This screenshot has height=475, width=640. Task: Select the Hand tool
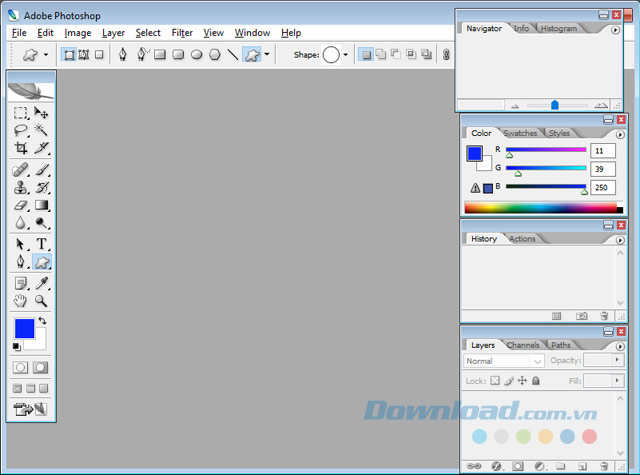tap(20, 301)
